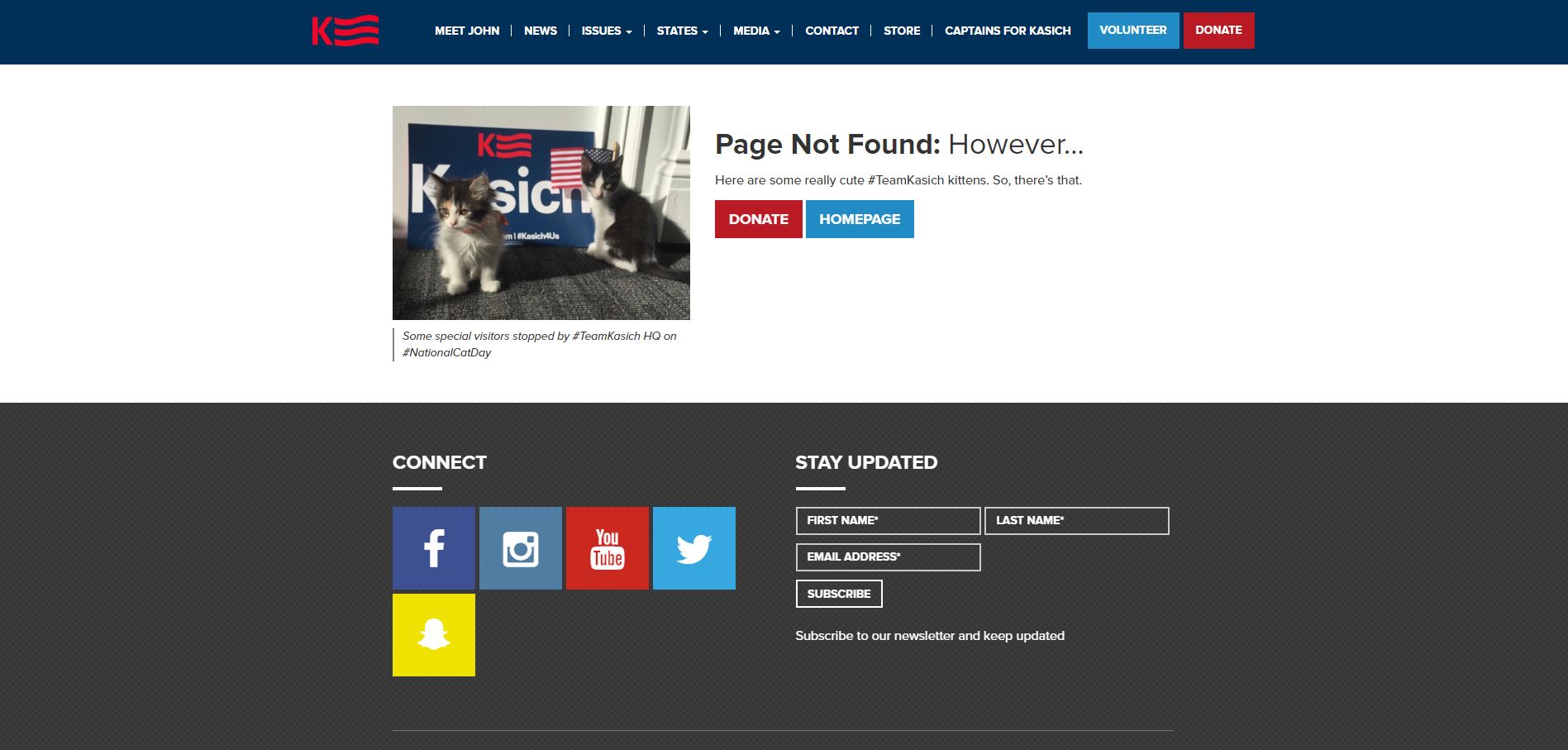The image size is (1568, 750).
Task: Click the blue Volunteer button
Action: click(1133, 31)
